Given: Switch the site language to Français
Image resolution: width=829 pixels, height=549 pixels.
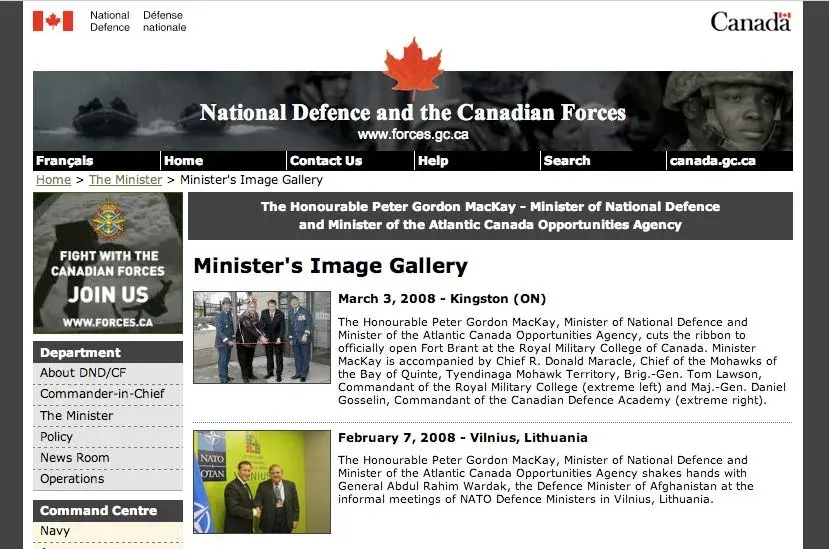Looking at the screenshot, I should click(x=65, y=161).
